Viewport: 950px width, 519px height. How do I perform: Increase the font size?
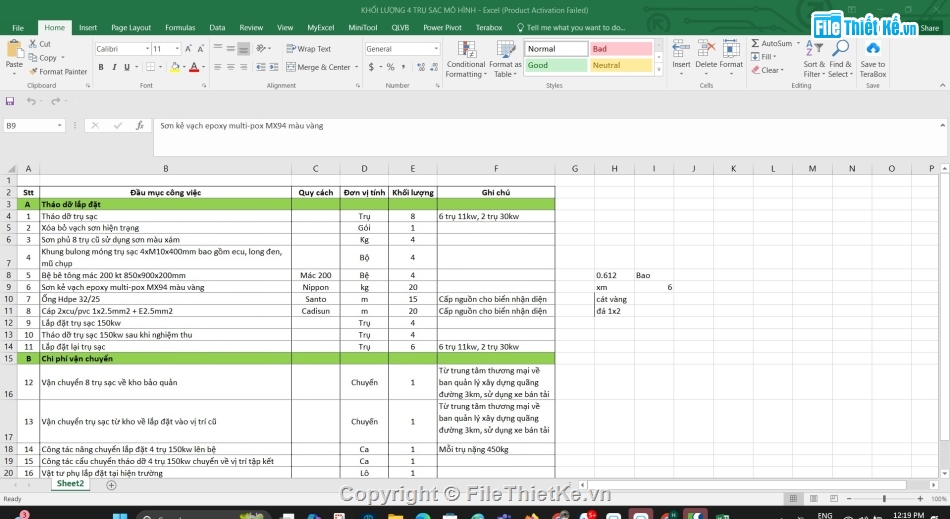tap(188, 48)
